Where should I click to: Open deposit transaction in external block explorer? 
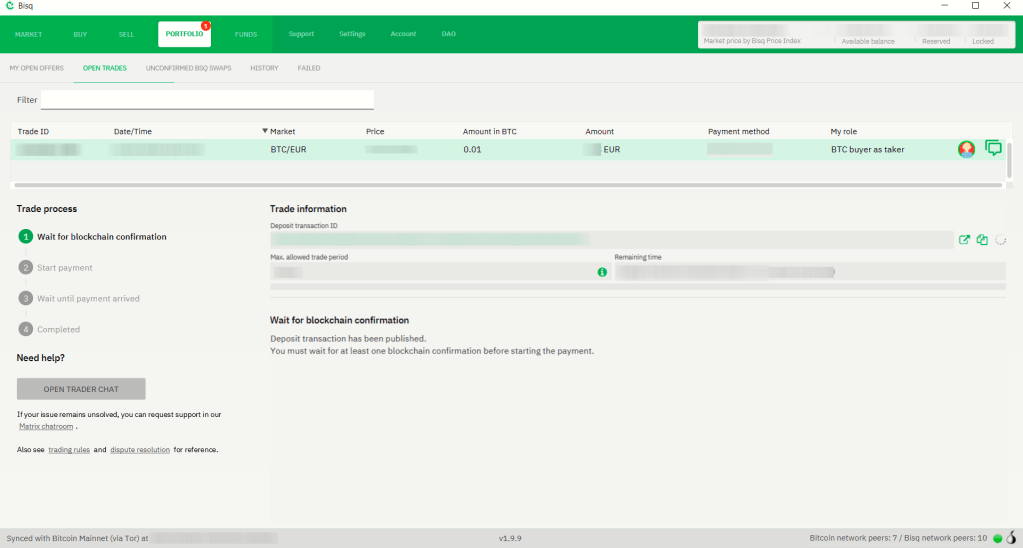964,240
